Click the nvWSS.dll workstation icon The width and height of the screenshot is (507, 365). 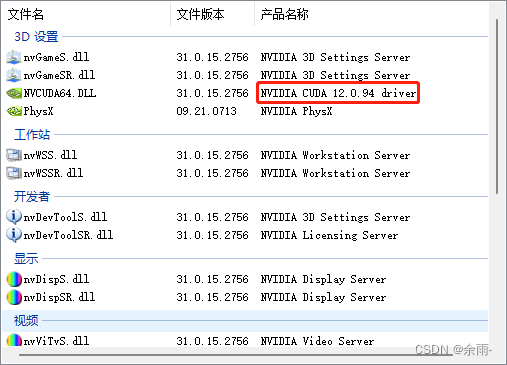pyautogui.click(x=14, y=155)
